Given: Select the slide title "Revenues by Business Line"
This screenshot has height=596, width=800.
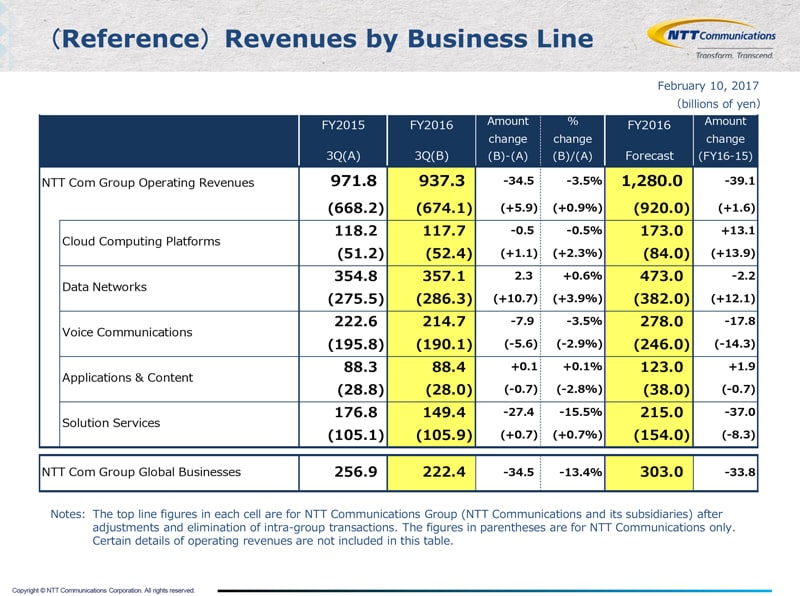Looking at the screenshot, I should pos(409,39).
